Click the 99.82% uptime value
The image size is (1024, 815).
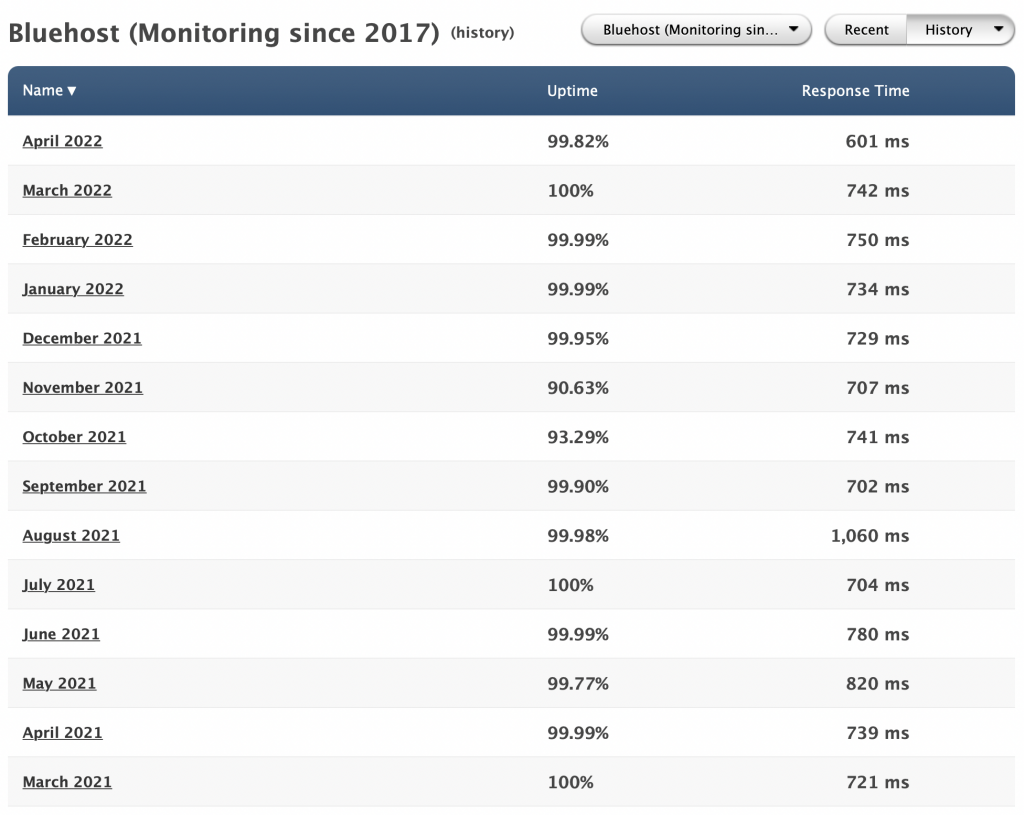(578, 141)
